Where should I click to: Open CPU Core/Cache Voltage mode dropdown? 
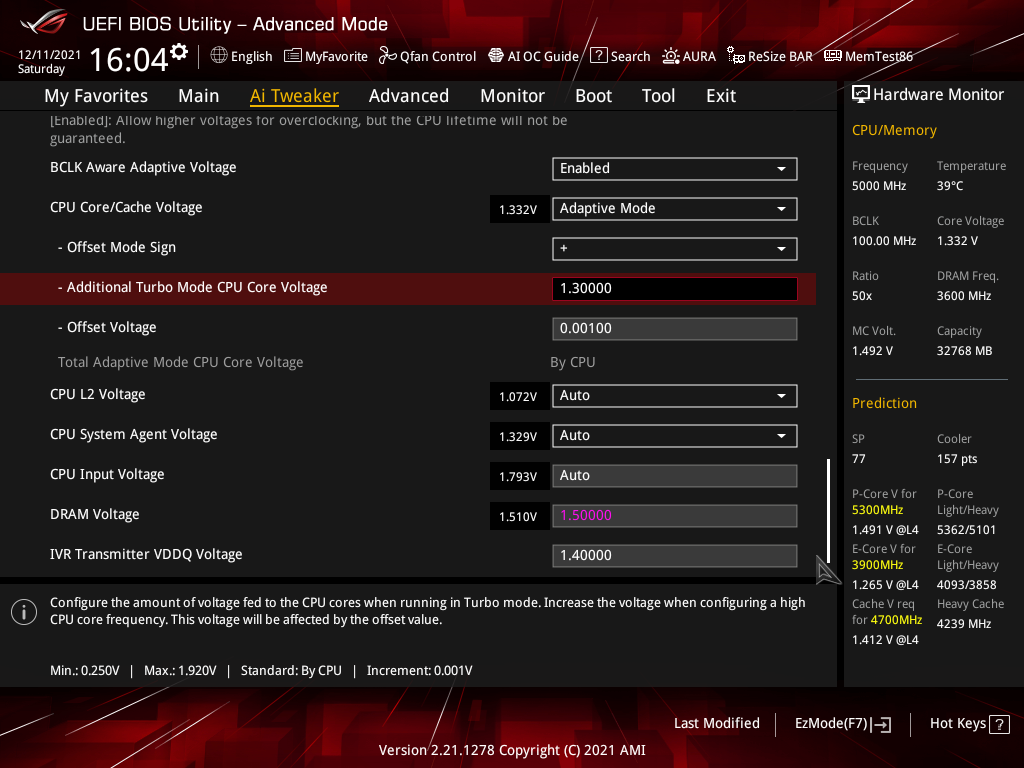[675, 209]
